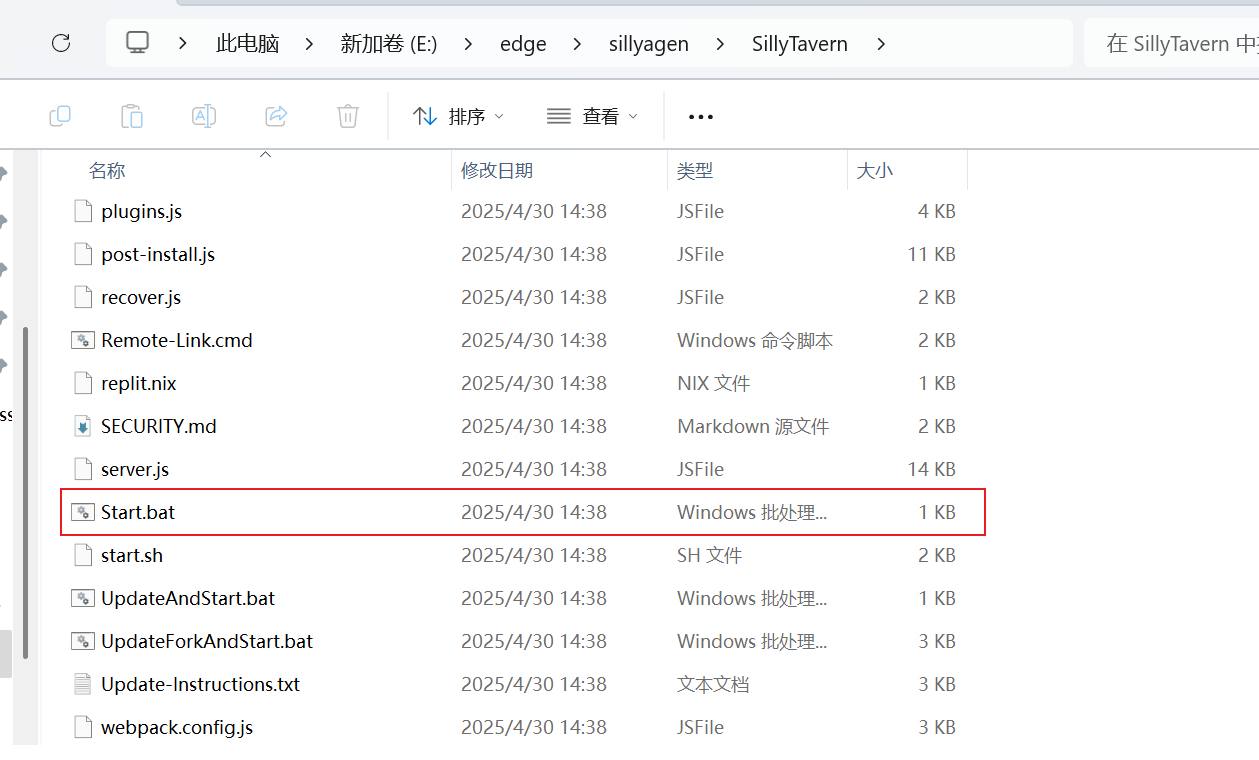
Task: Click the server.js file icon
Action: [83, 469]
